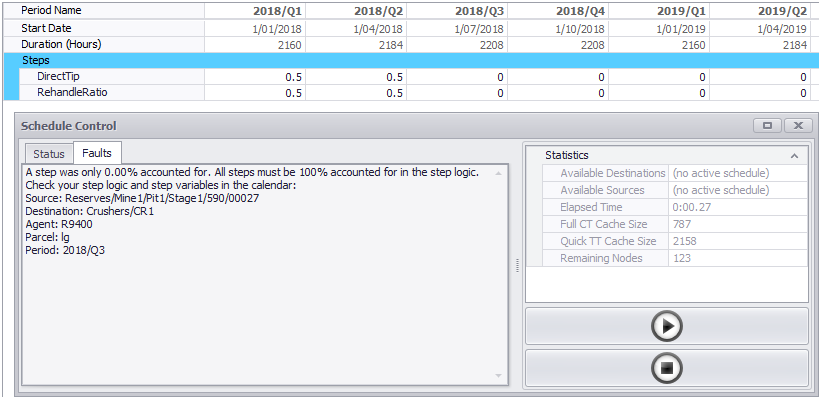The height and width of the screenshot is (397, 819).
Task: Click the Elapsed Time statistic row
Action: [x=675, y=207]
